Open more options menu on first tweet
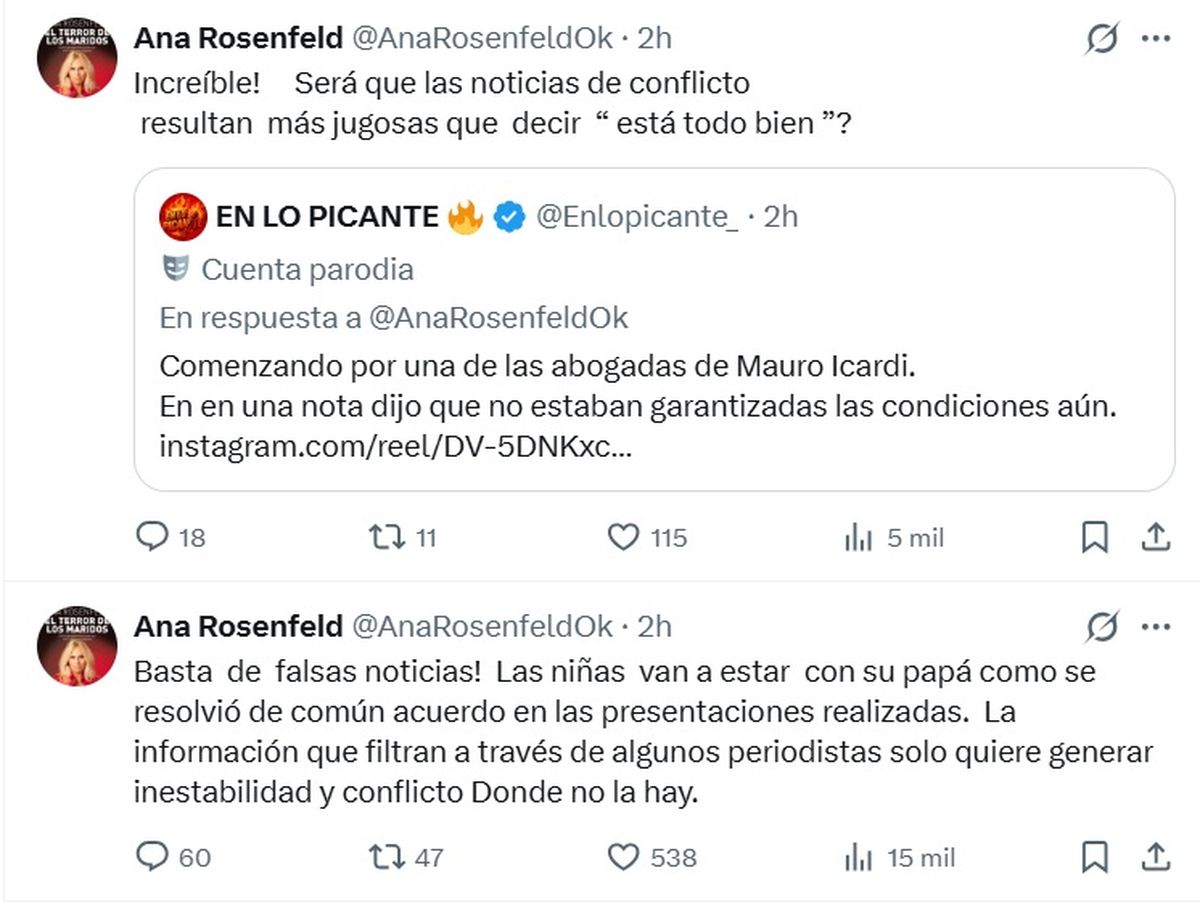Image resolution: width=1200 pixels, height=902 pixels. click(x=1155, y=39)
